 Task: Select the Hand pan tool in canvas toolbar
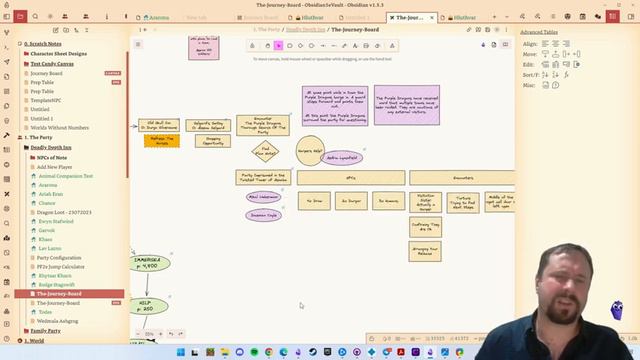268,46
